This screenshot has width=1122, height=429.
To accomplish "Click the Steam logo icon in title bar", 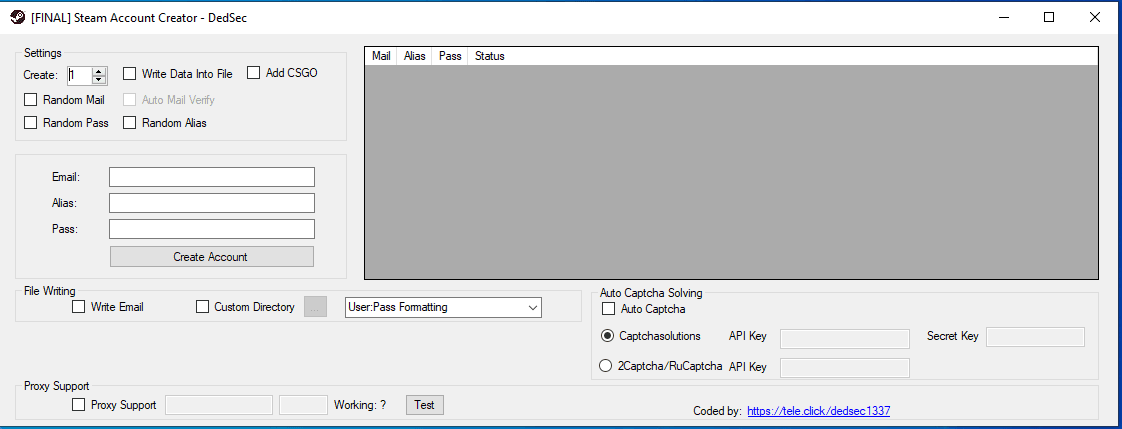I will click(x=19, y=18).
